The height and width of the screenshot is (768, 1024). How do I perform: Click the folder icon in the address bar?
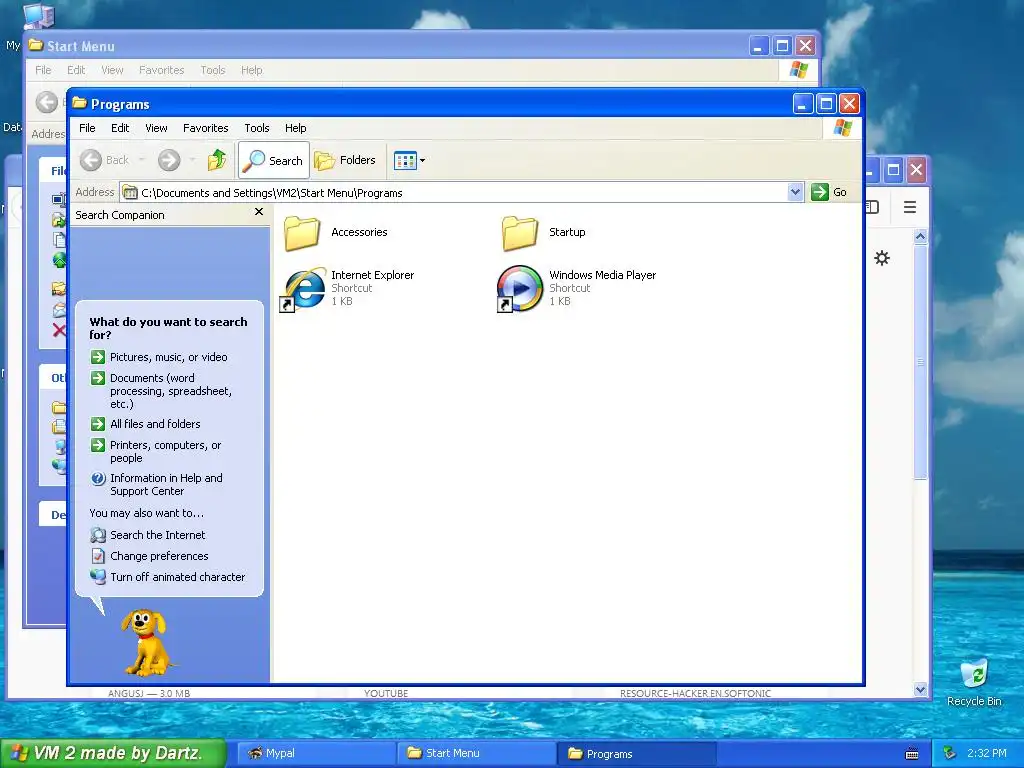point(131,193)
